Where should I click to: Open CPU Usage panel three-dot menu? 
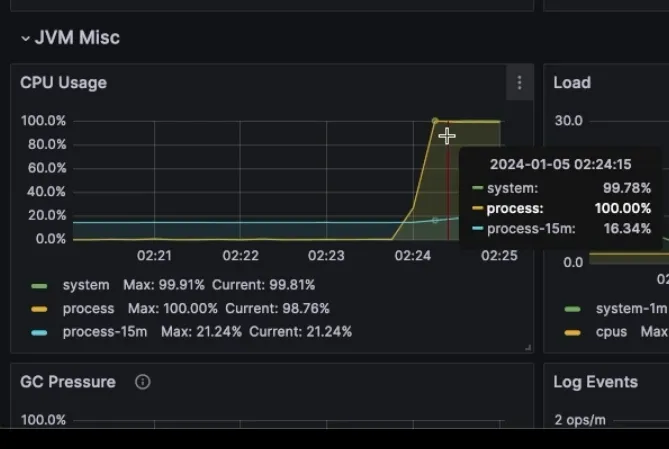(519, 83)
